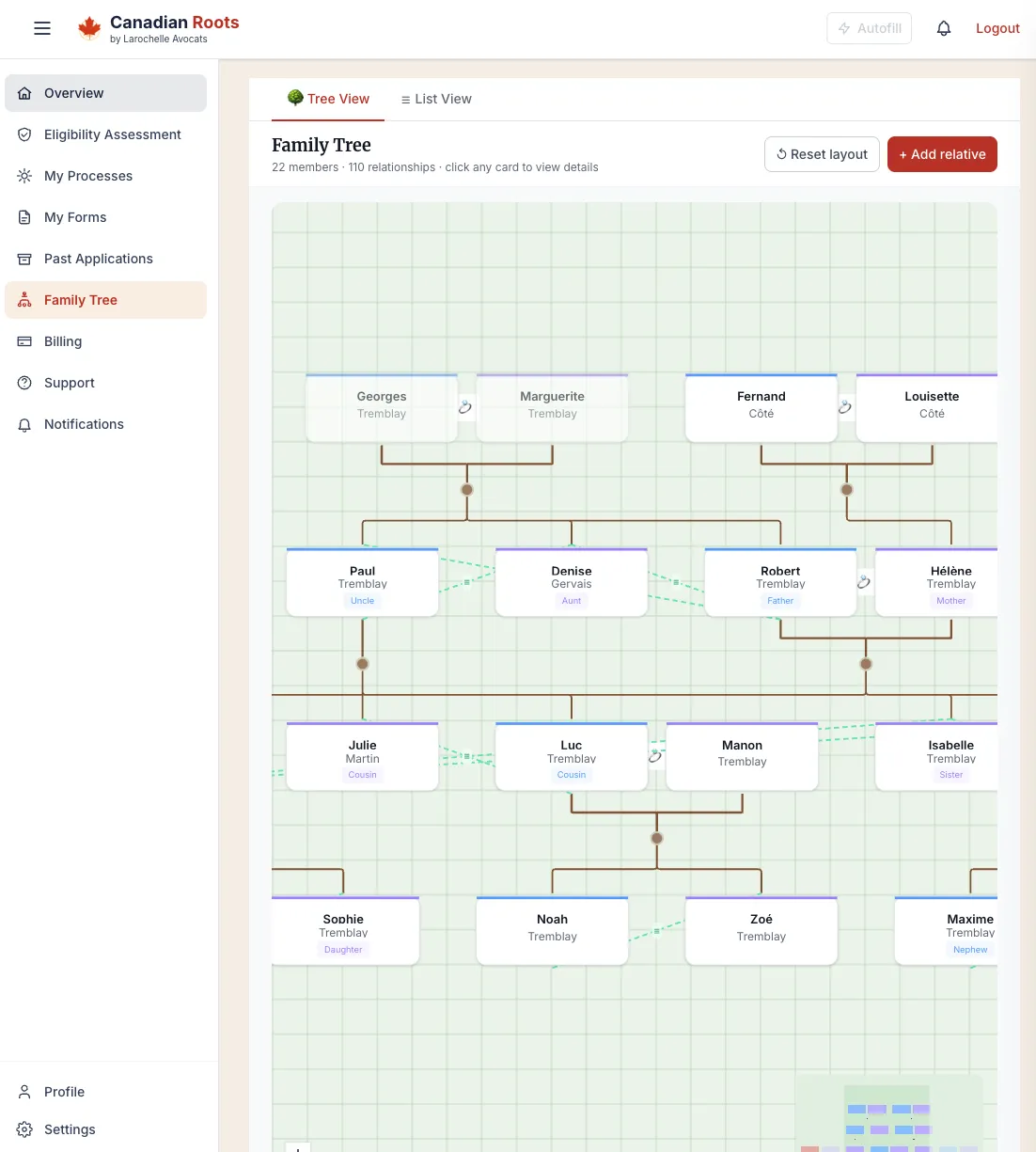
Task: Click marriage ring between Robert and Hélène
Action: (864, 582)
